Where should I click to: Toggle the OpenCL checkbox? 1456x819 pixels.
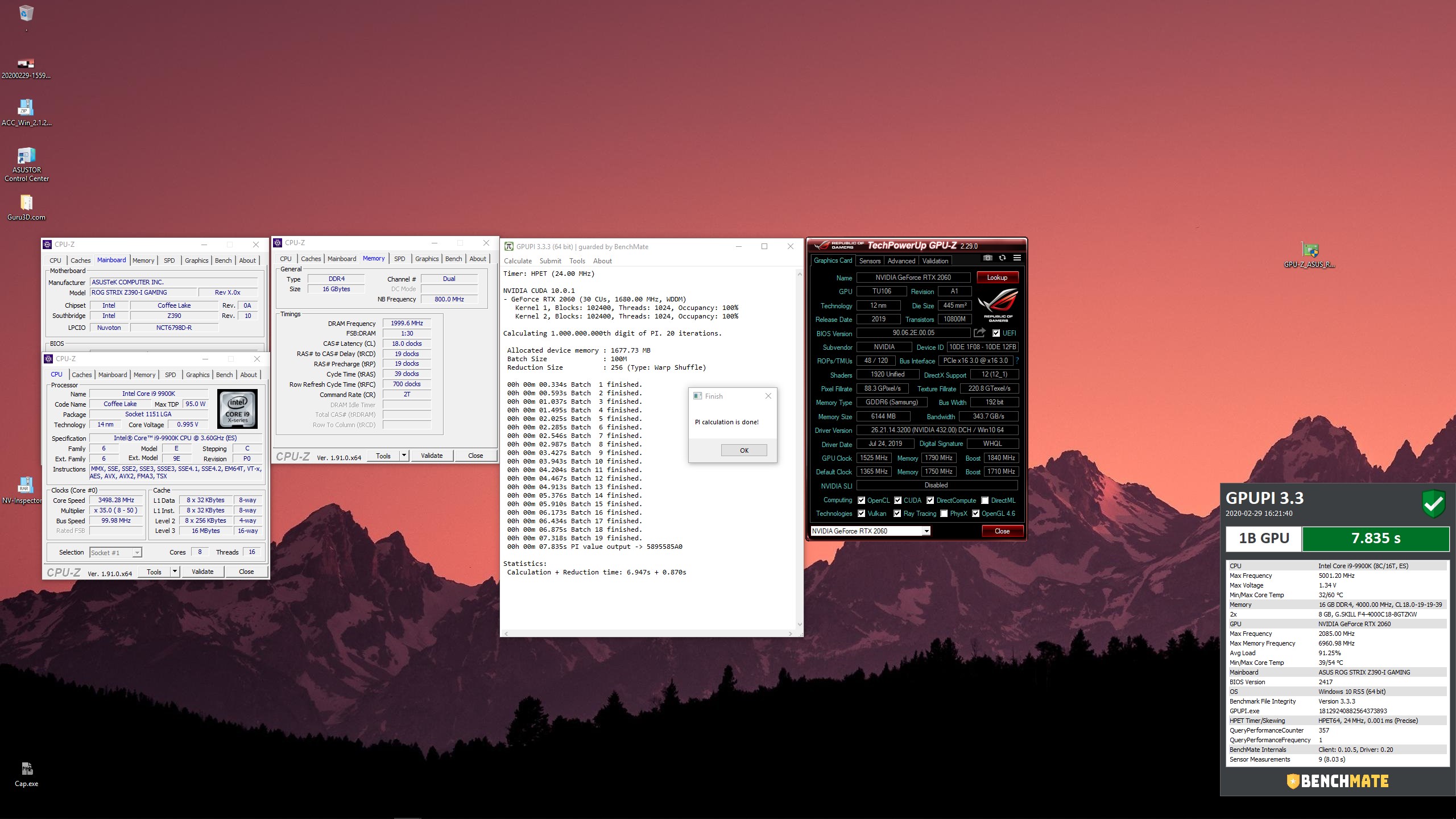(x=861, y=500)
